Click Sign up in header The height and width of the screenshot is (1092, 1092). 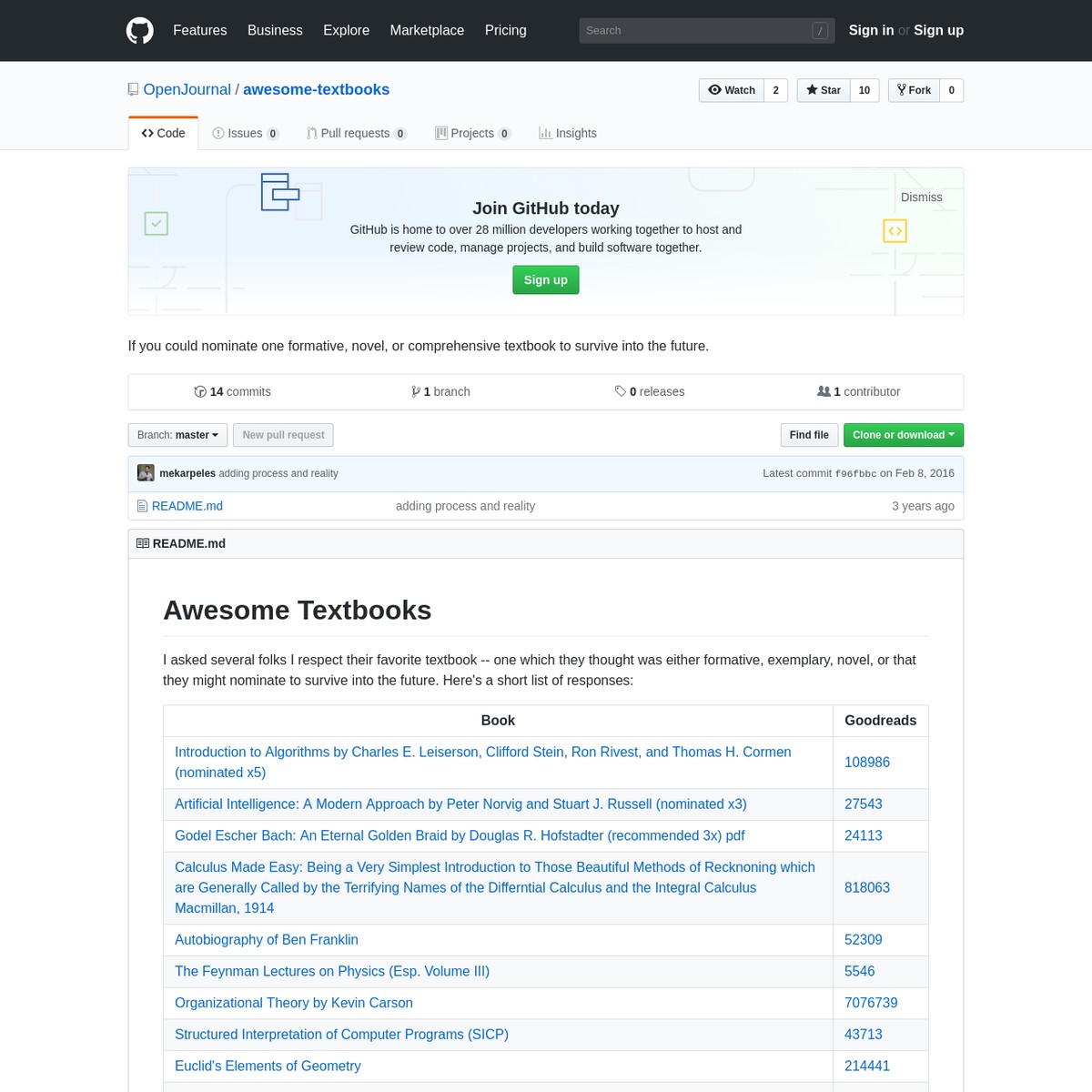pyautogui.click(x=938, y=30)
